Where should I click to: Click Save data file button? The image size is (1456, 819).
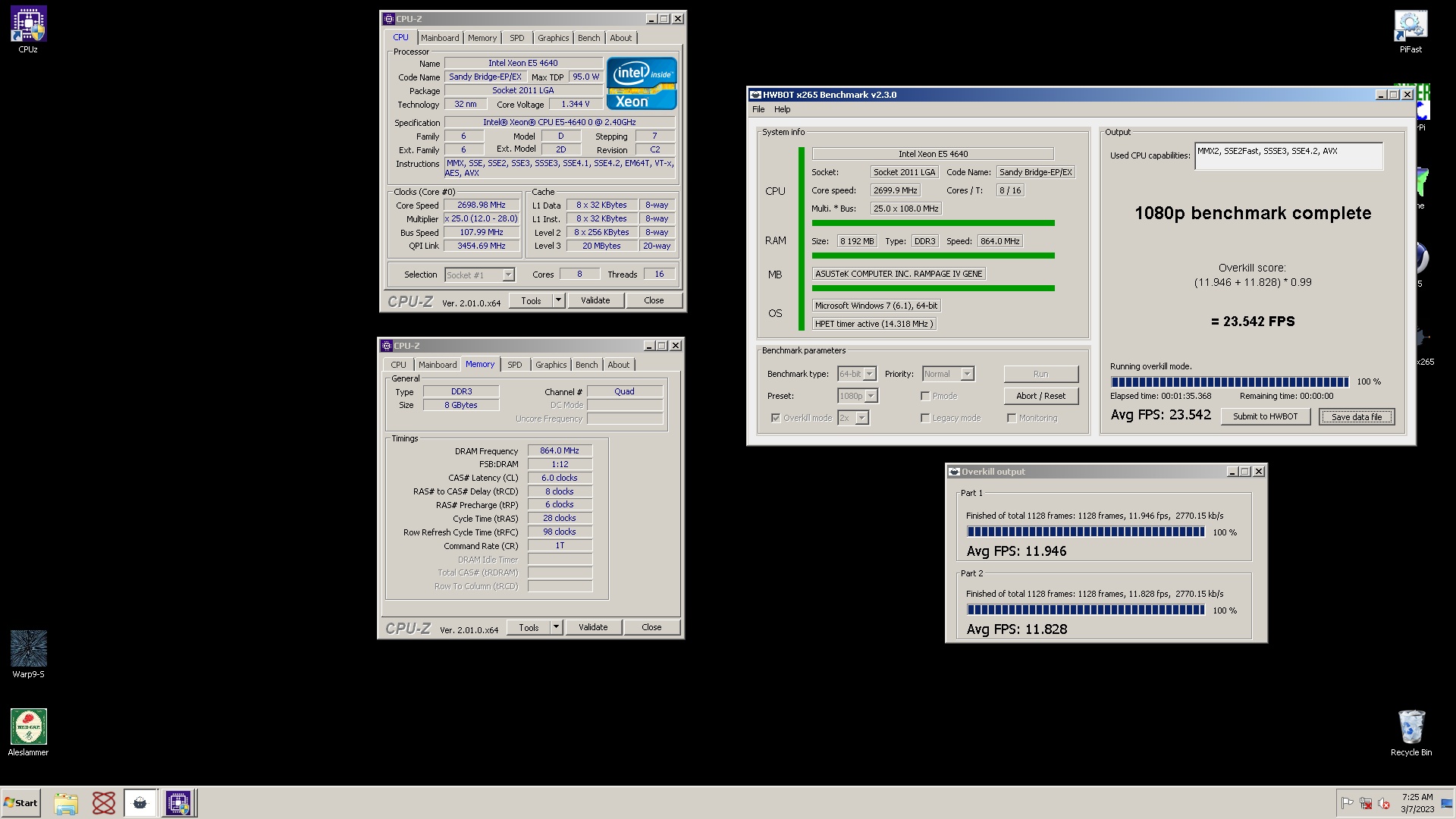tap(1357, 416)
